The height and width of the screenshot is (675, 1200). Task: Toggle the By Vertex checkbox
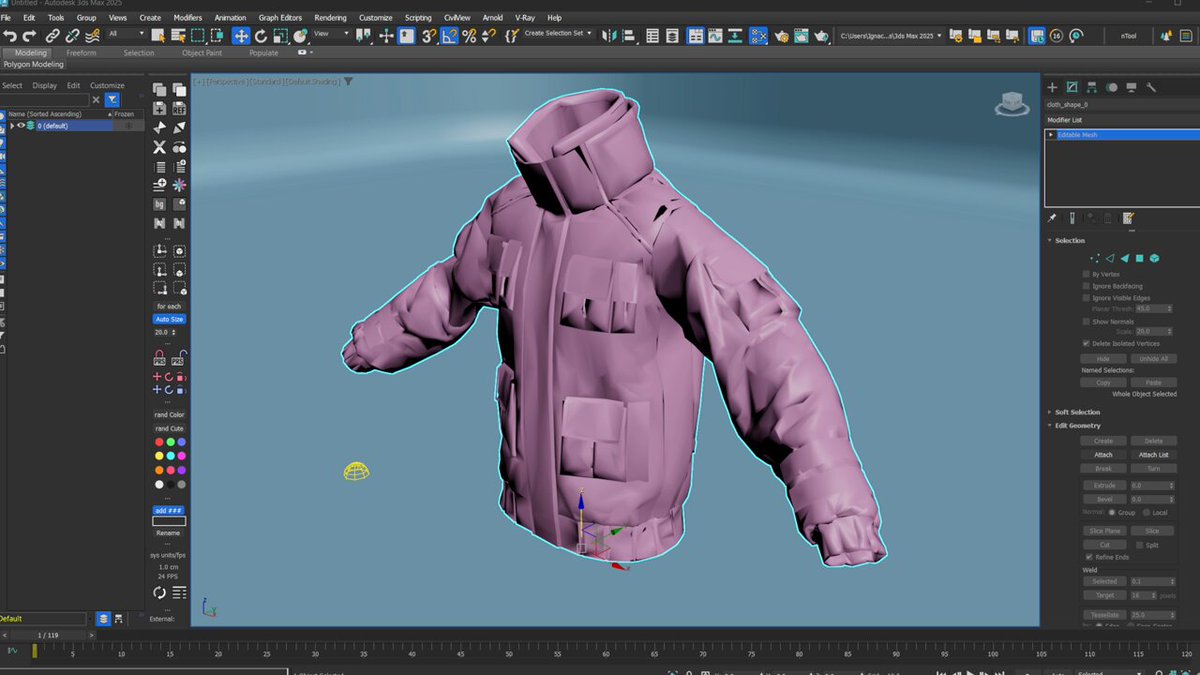pyautogui.click(x=1087, y=274)
